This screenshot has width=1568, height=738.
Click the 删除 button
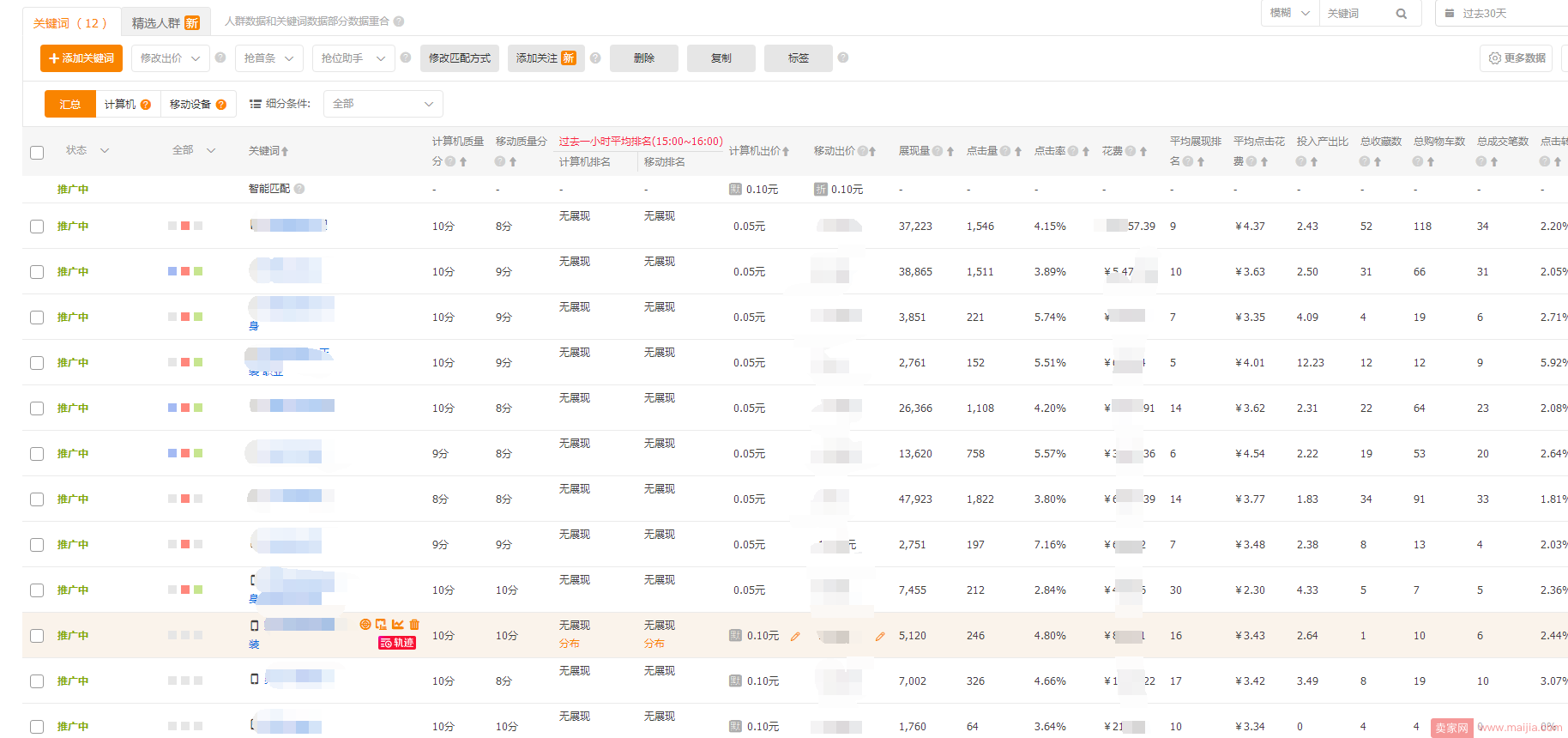click(644, 58)
